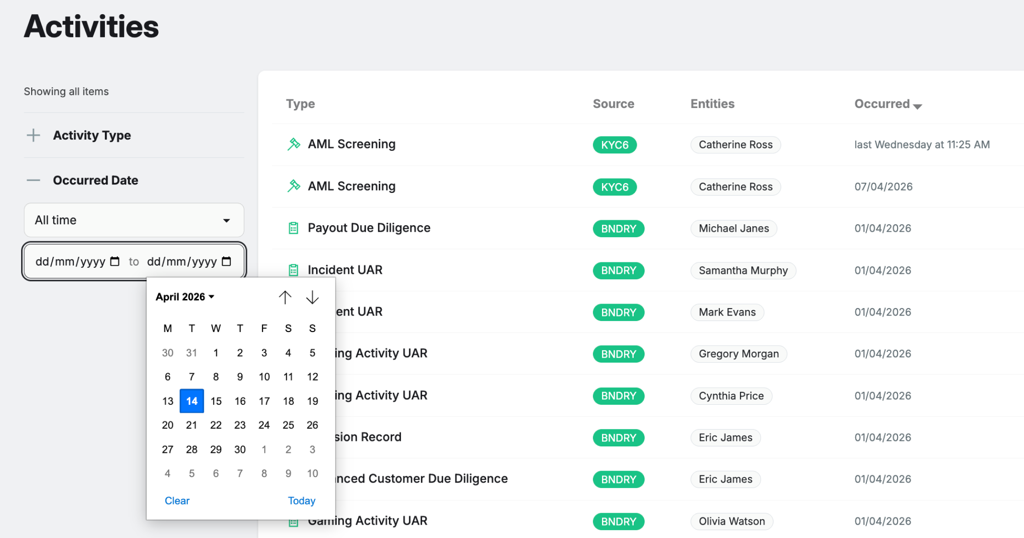Click the 'last Wednesday at 11:25 AM' timestamp
Image resolution: width=1024 pixels, height=538 pixels.
[921, 145]
